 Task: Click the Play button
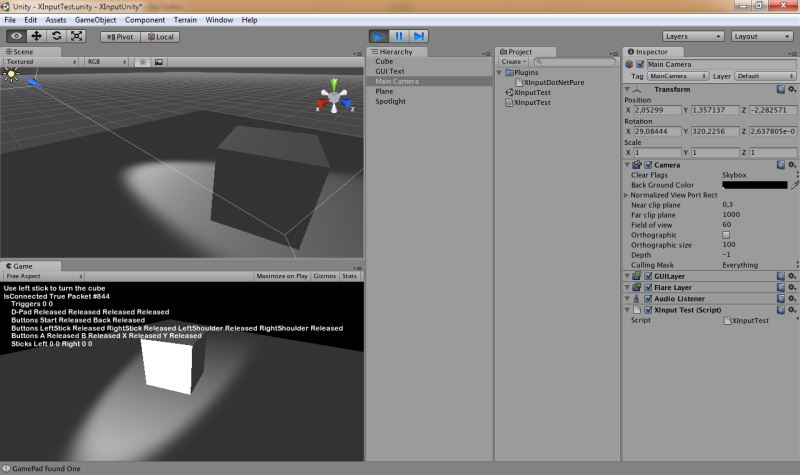(x=379, y=36)
